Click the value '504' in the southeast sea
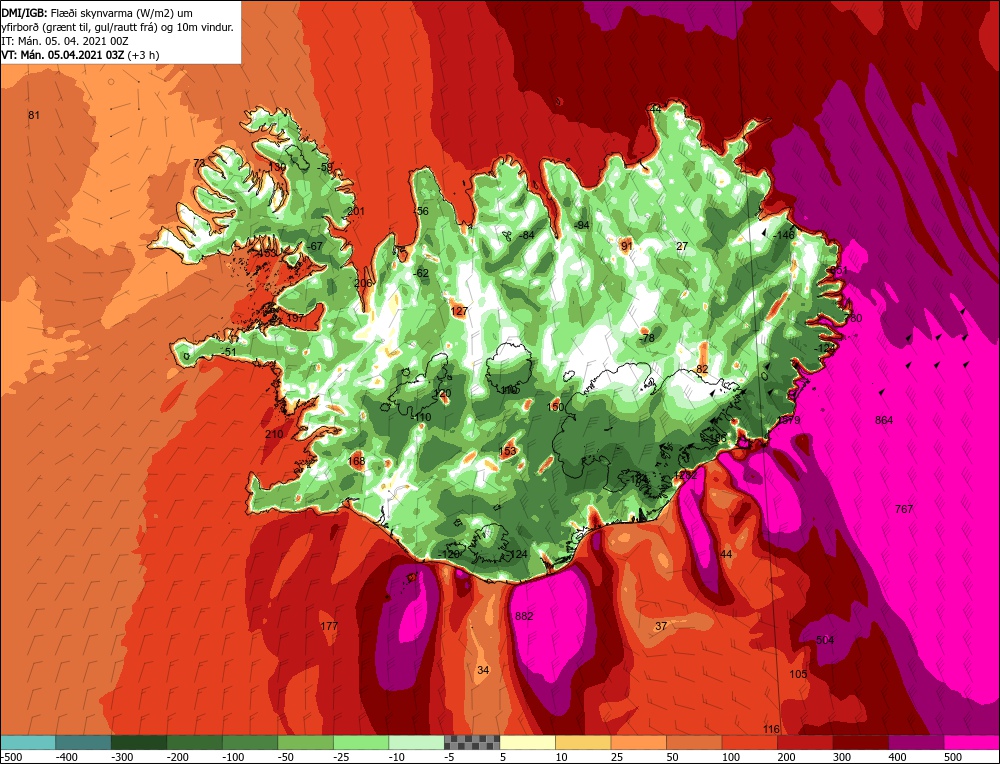Screen dimensions: 1000x764 825,640
